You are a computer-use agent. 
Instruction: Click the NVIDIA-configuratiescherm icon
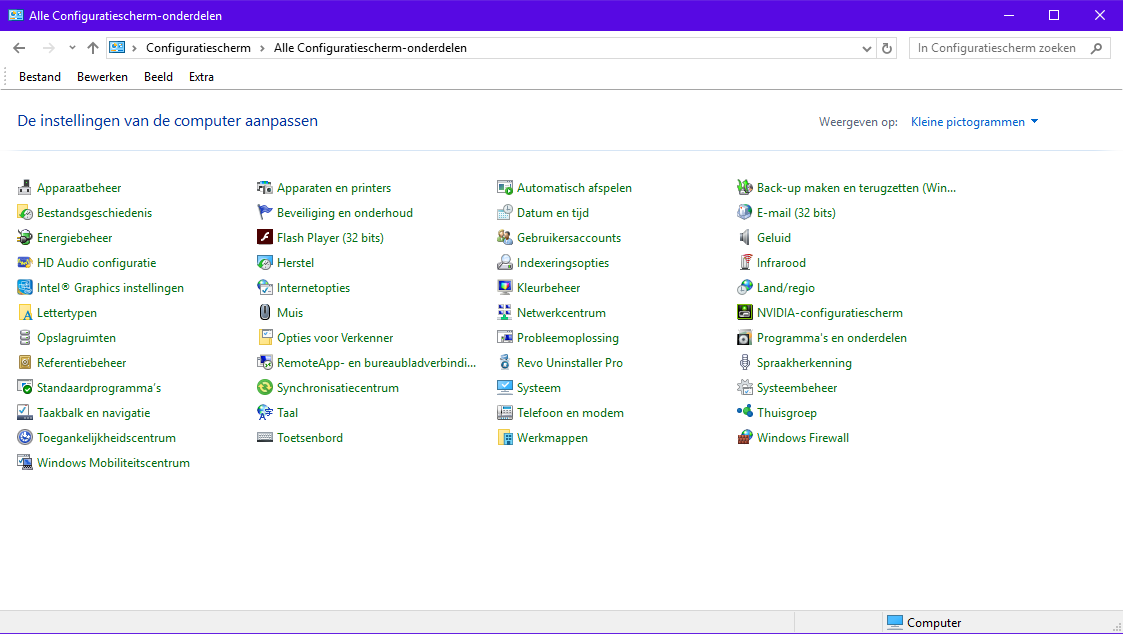pos(745,313)
